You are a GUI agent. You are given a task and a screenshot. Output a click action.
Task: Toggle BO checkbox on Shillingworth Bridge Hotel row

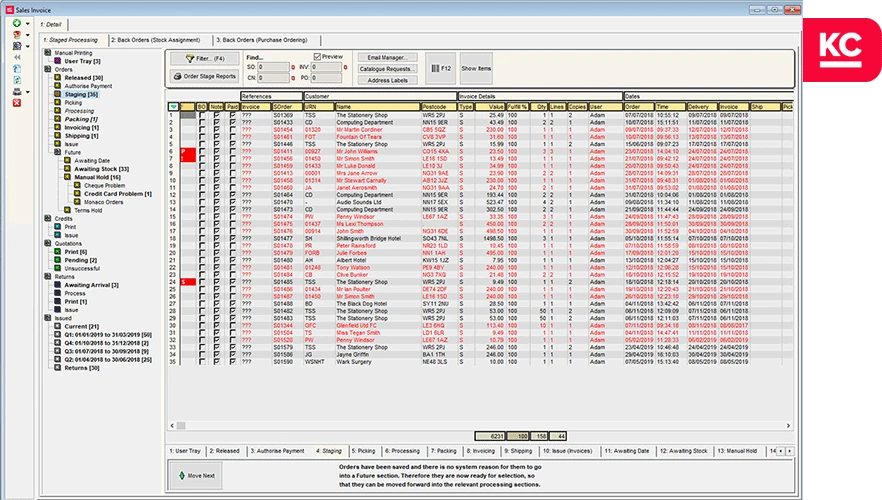[202, 238]
